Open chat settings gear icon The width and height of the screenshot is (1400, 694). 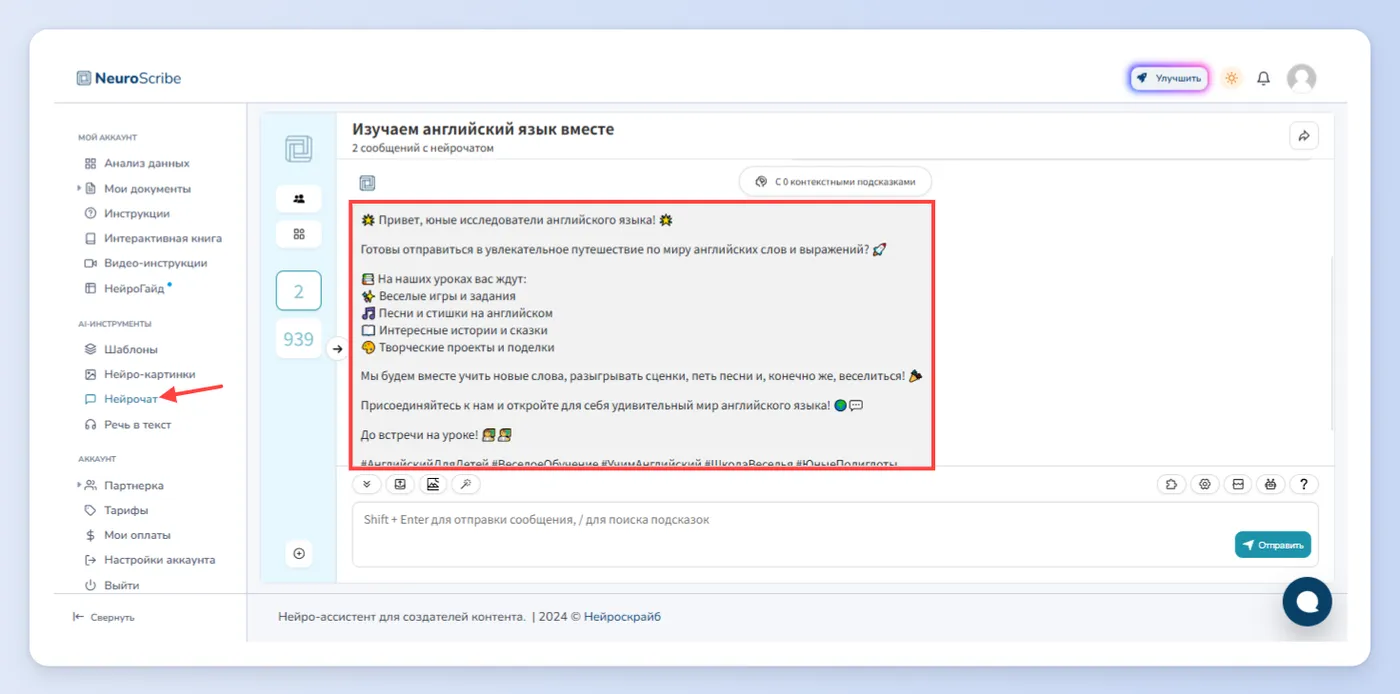[x=1204, y=484]
